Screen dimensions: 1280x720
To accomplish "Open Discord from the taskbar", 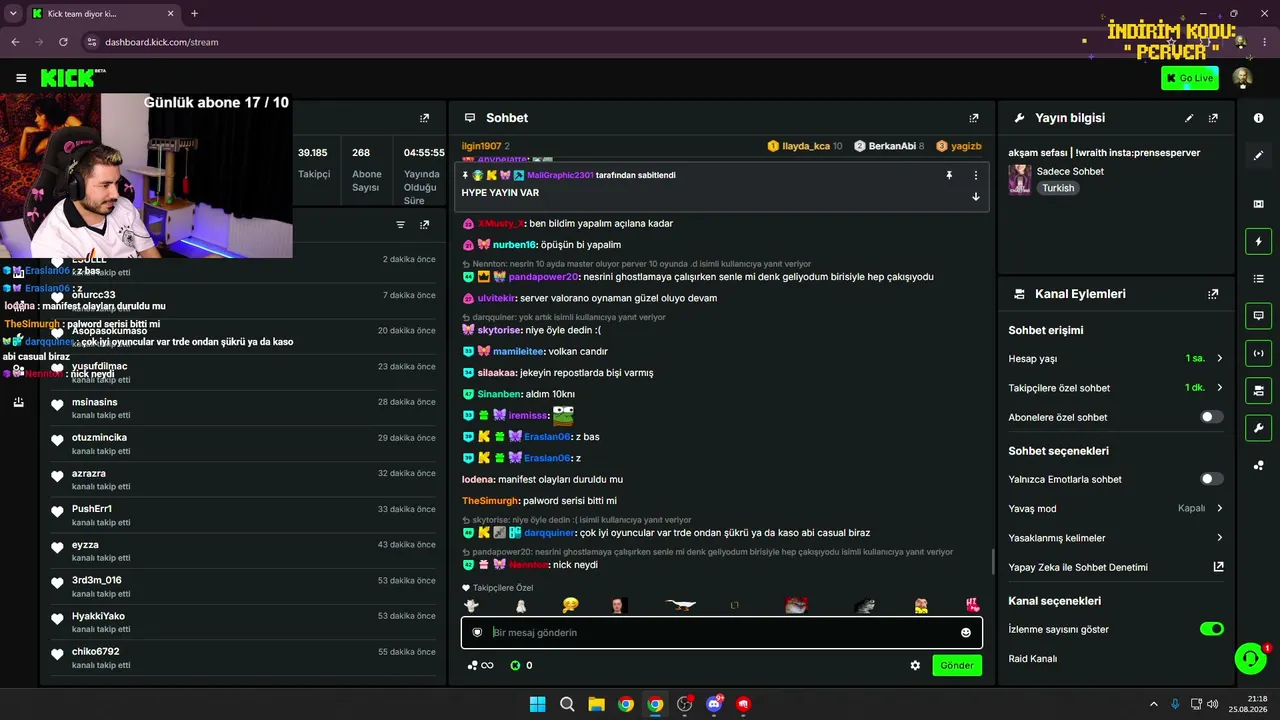I will [714, 704].
